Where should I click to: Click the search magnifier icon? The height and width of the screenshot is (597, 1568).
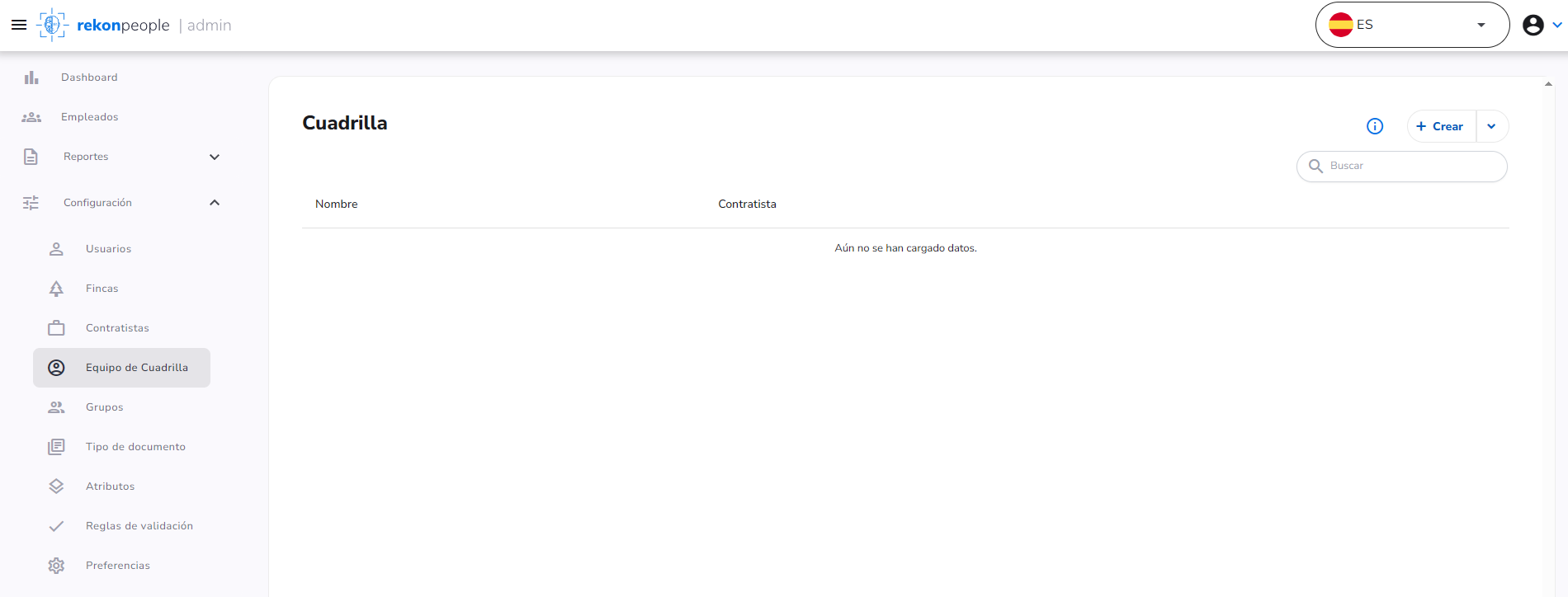coord(1316,167)
